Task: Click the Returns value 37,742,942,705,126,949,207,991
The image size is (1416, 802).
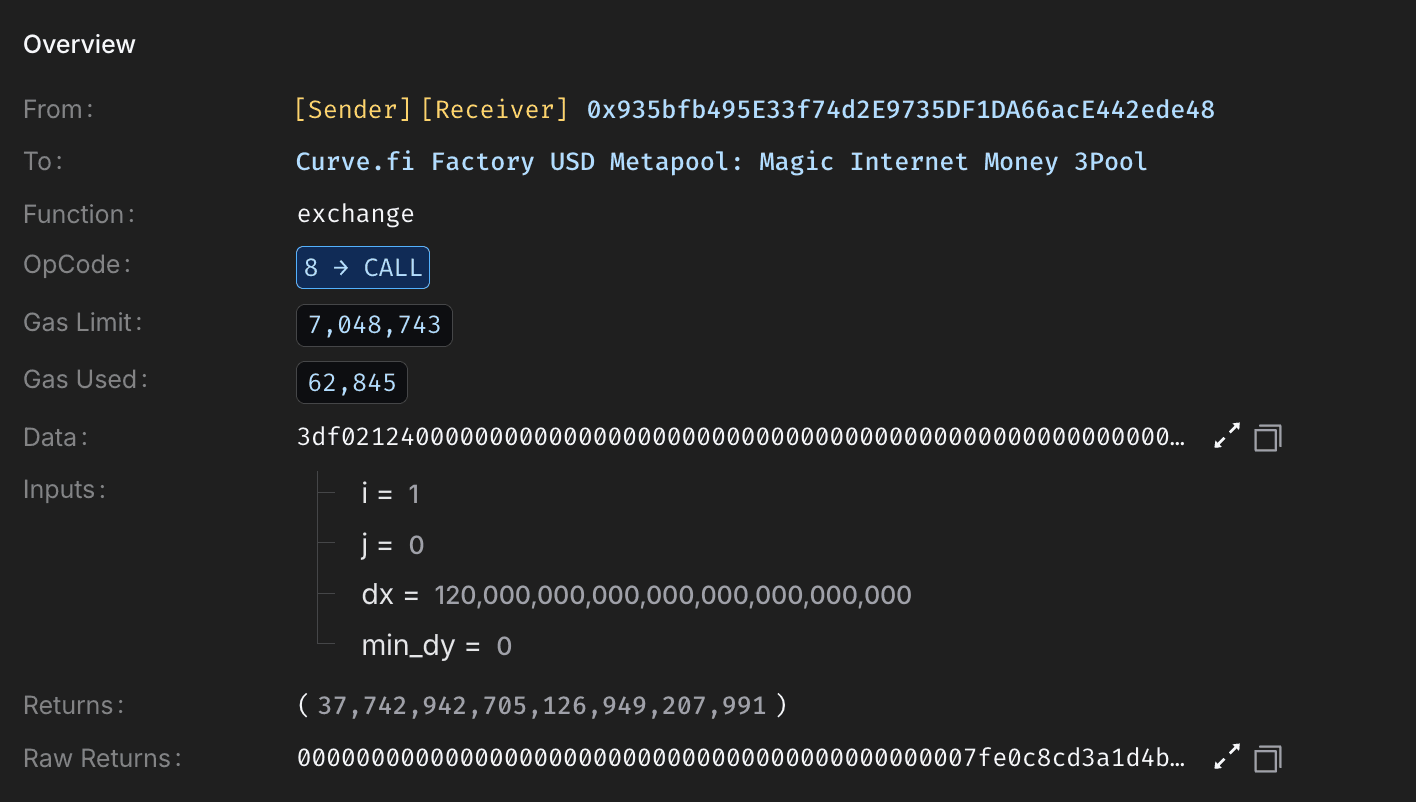Action: pyautogui.click(x=542, y=705)
